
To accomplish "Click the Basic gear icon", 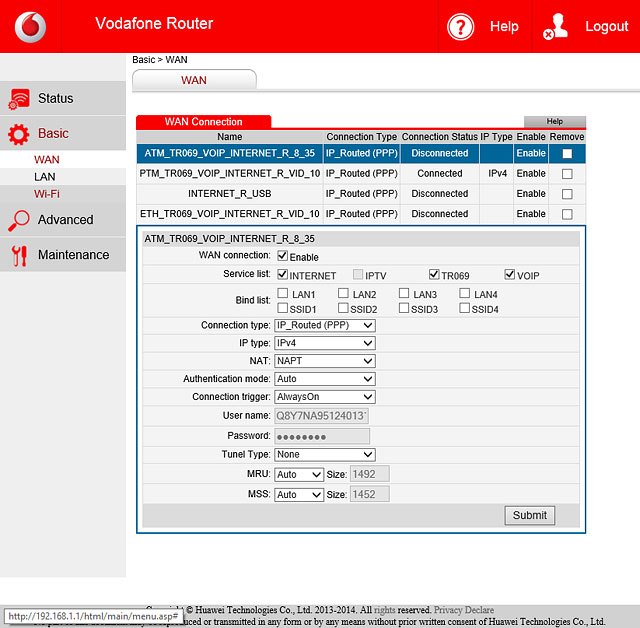I will 19,134.
